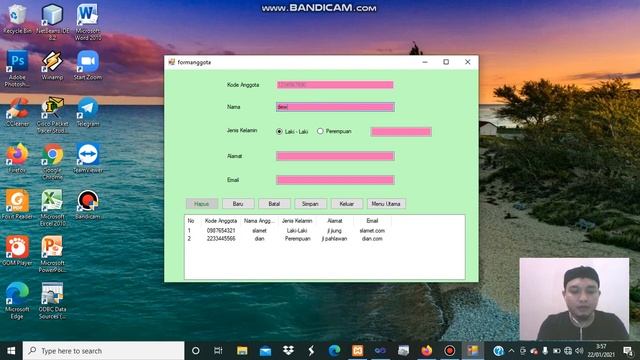
Task: Click the taskbar clock showing 22/01/2021
Action: coord(601,351)
